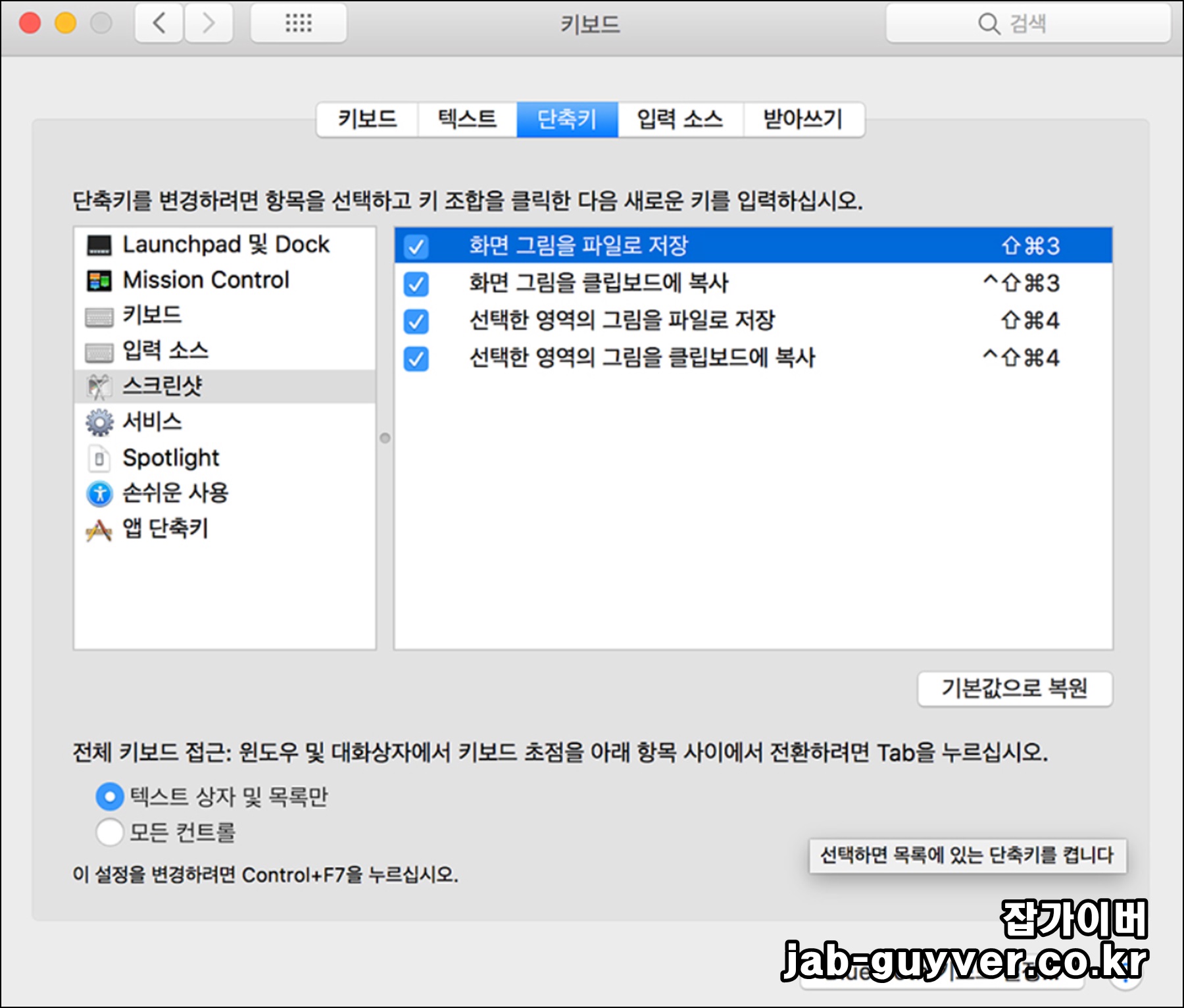
Task: Click the 손쉬운 사용 accessibility icon
Action: pyautogui.click(x=98, y=493)
